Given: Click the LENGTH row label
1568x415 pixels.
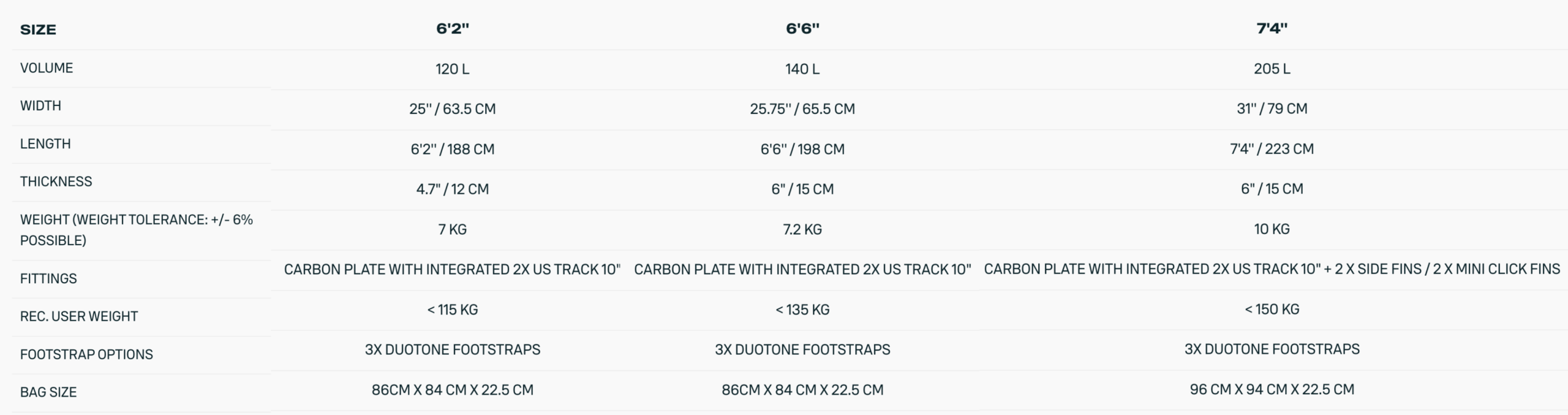Looking at the screenshot, I should pyautogui.click(x=45, y=143).
